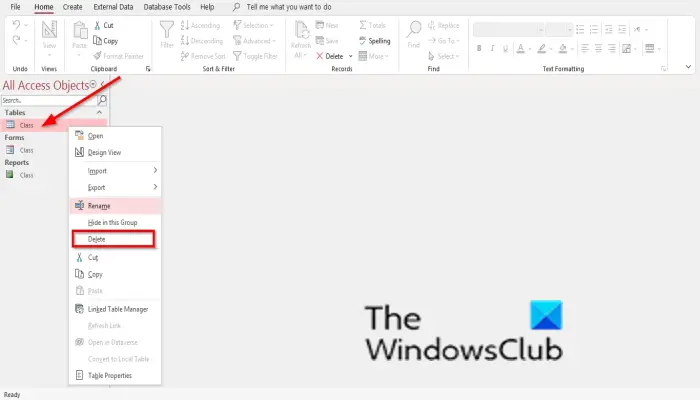Open the font name combo box
The width and height of the screenshot is (700, 400).
click(508, 29)
